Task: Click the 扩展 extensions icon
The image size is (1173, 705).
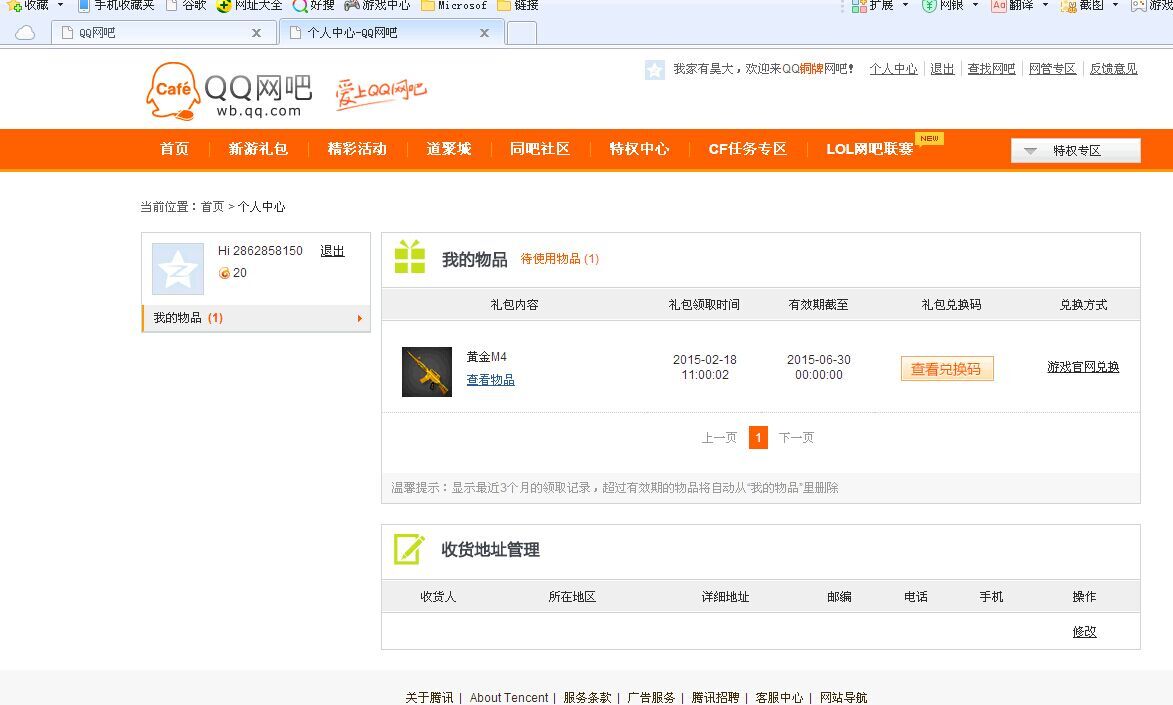Action: (x=859, y=5)
